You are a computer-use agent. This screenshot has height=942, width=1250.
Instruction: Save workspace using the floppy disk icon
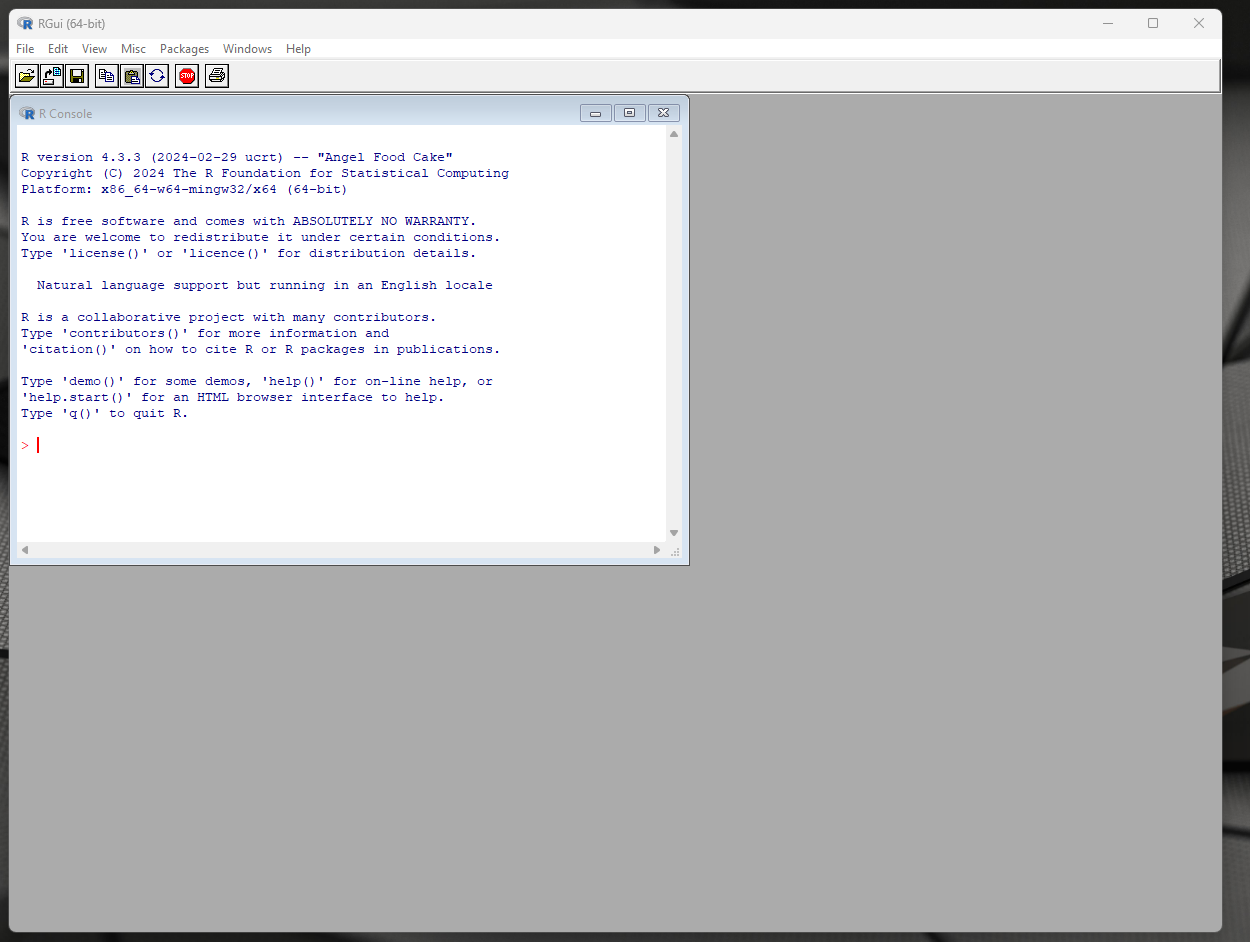click(77, 75)
